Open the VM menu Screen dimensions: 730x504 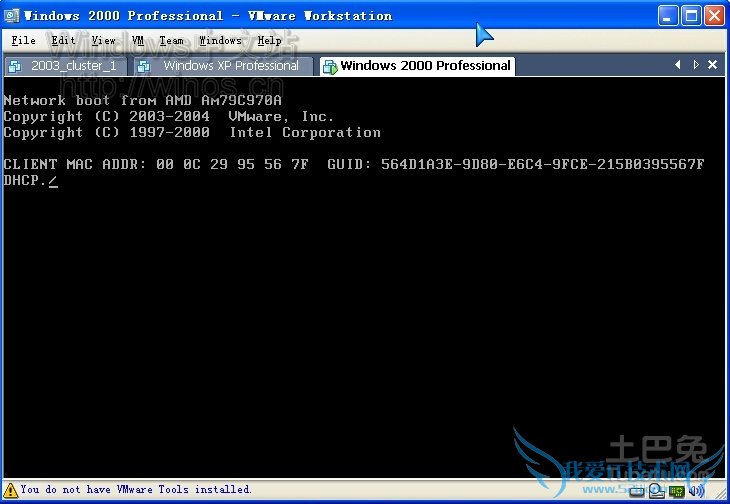pyautogui.click(x=137, y=40)
